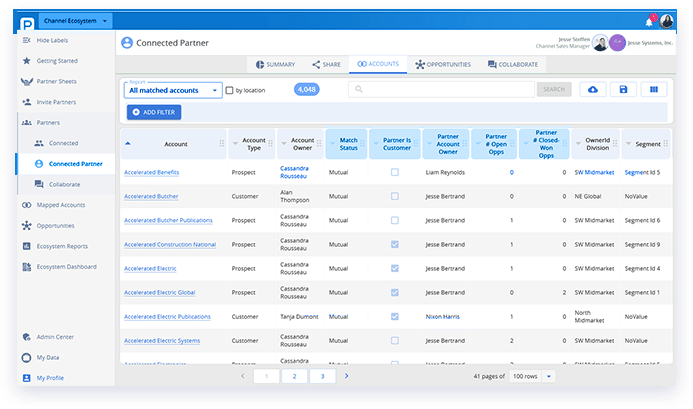Sort by Account column arrow

coord(128,143)
